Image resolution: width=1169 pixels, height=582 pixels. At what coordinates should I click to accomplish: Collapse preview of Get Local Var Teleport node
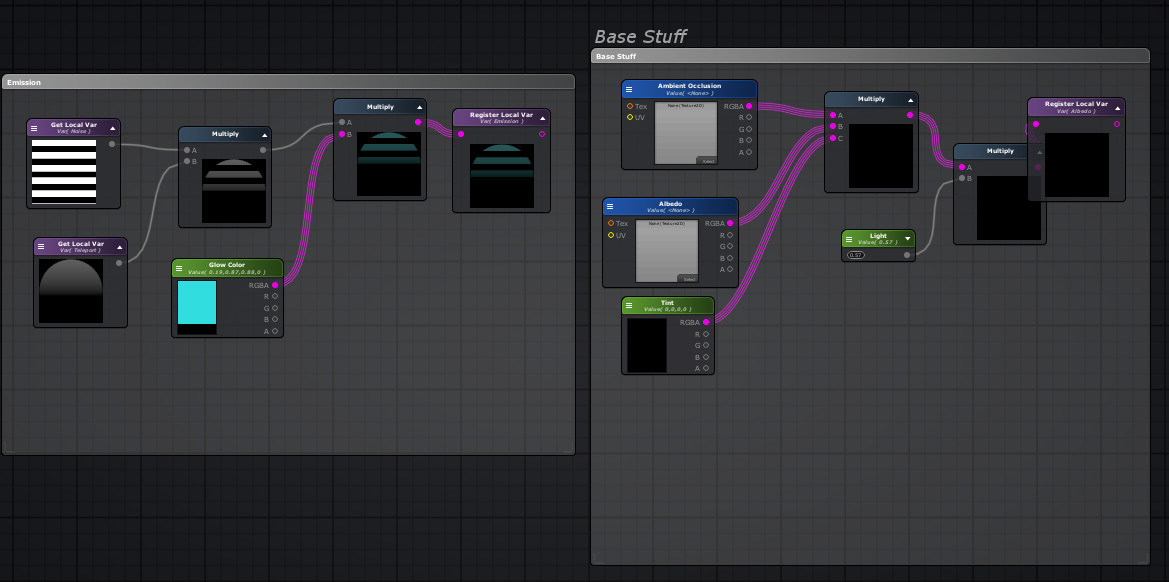click(x=120, y=247)
